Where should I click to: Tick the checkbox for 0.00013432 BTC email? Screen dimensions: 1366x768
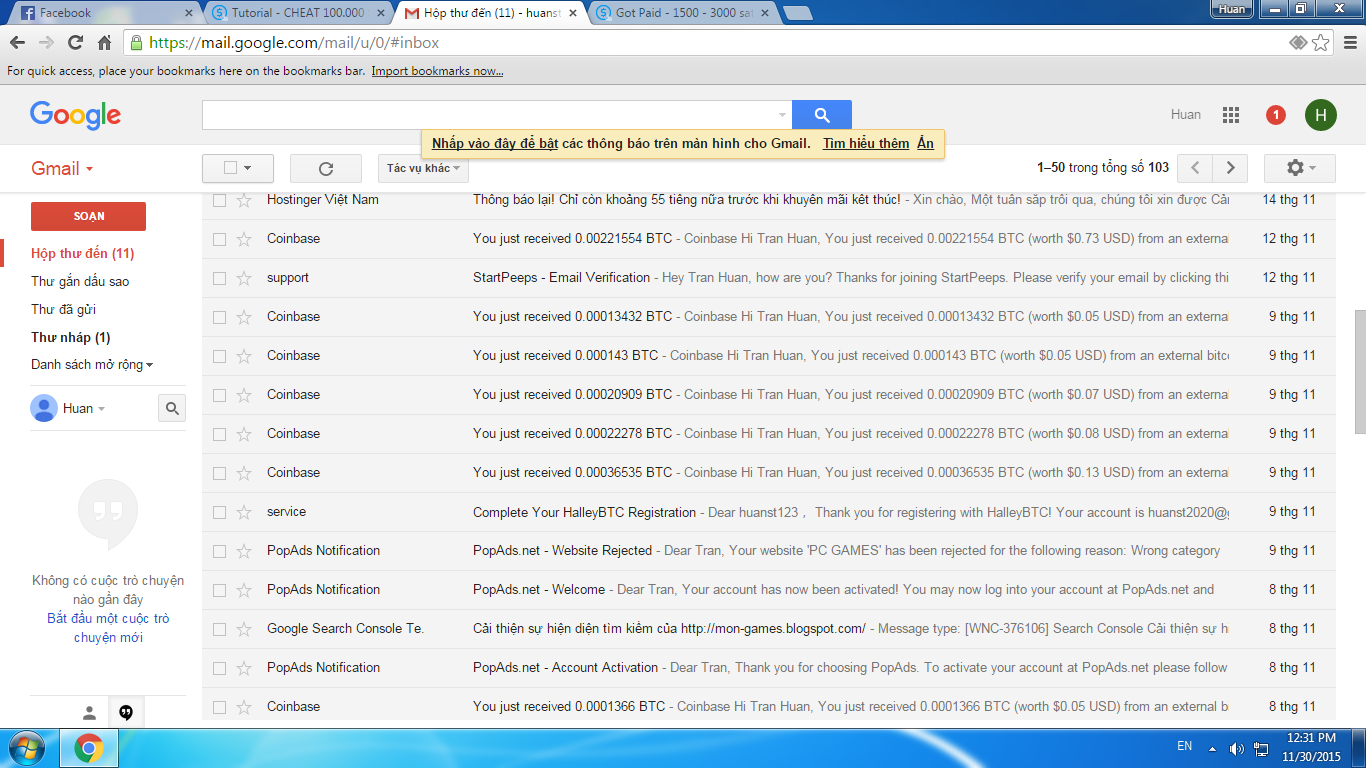point(220,317)
